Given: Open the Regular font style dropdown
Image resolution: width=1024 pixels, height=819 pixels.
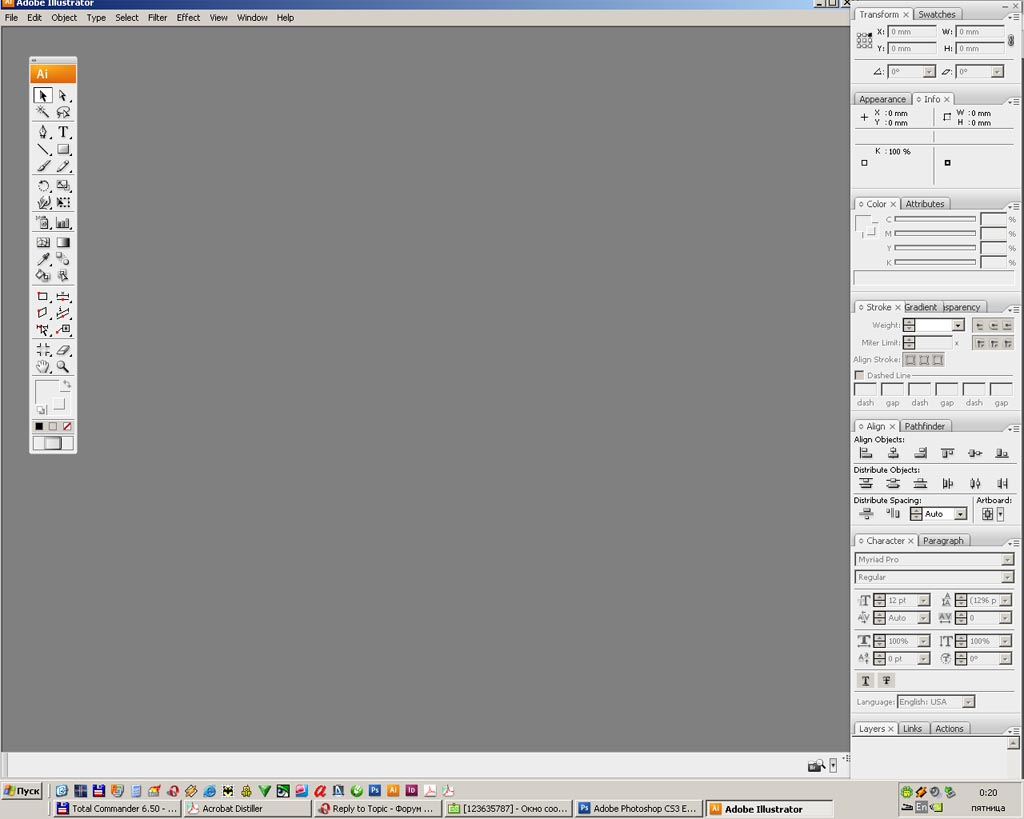Looking at the screenshot, I should click(x=1007, y=577).
